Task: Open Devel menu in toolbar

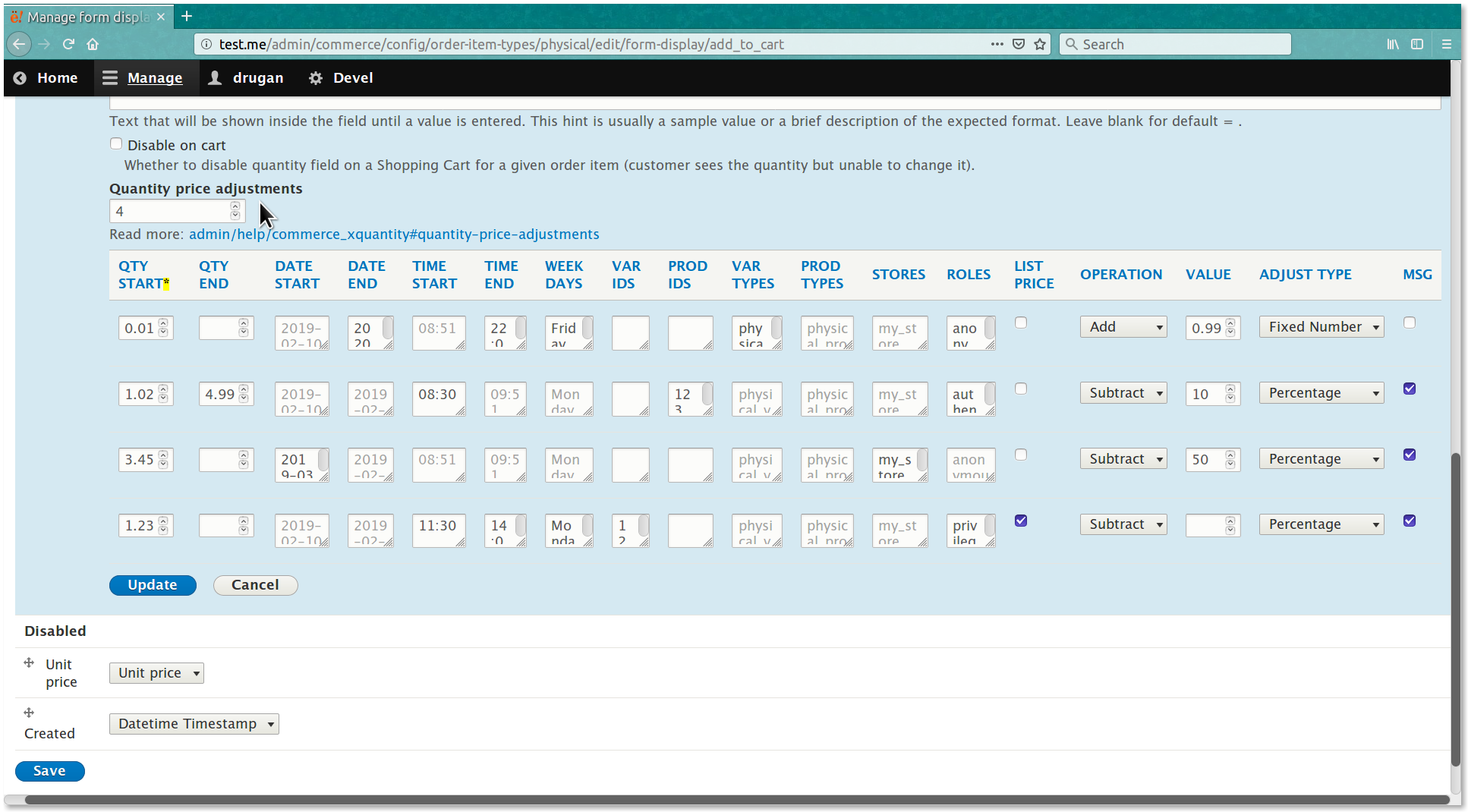Action: click(353, 77)
